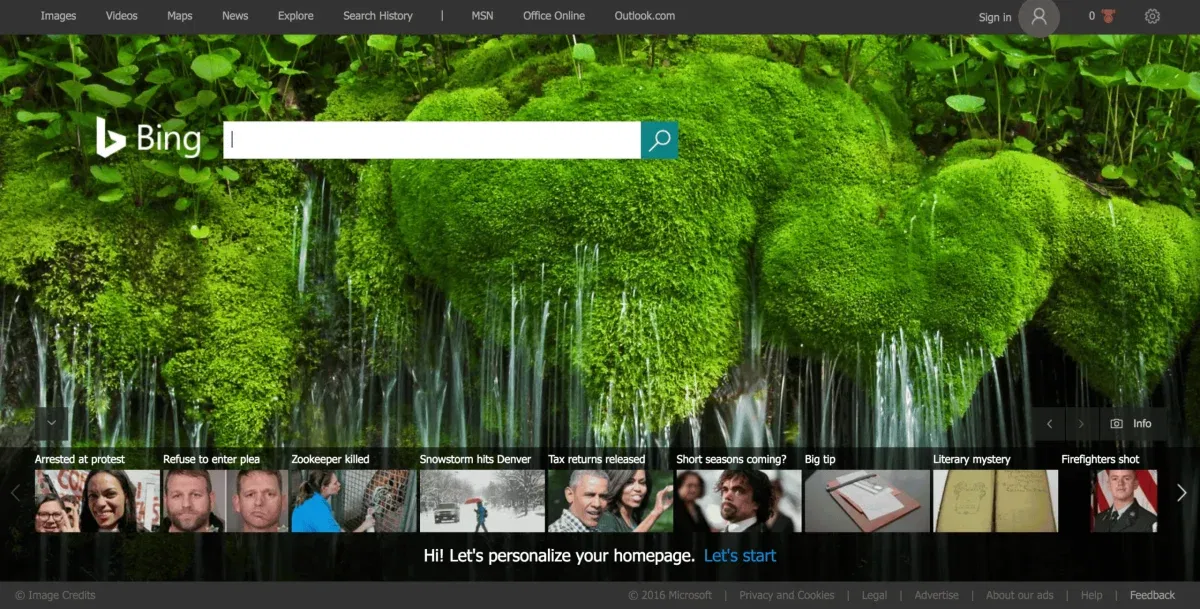
Task: Click the "© 2016 Microsoft" footer text
Action: pos(670,595)
